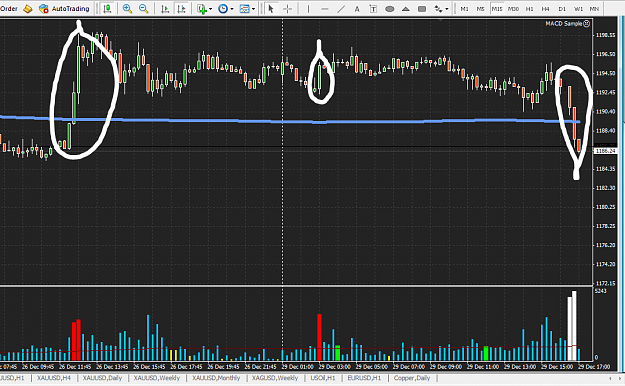The height and width of the screenshot is (386, 625).
Task: Toggle the AutoTrading button
Action: coord(64,8)
